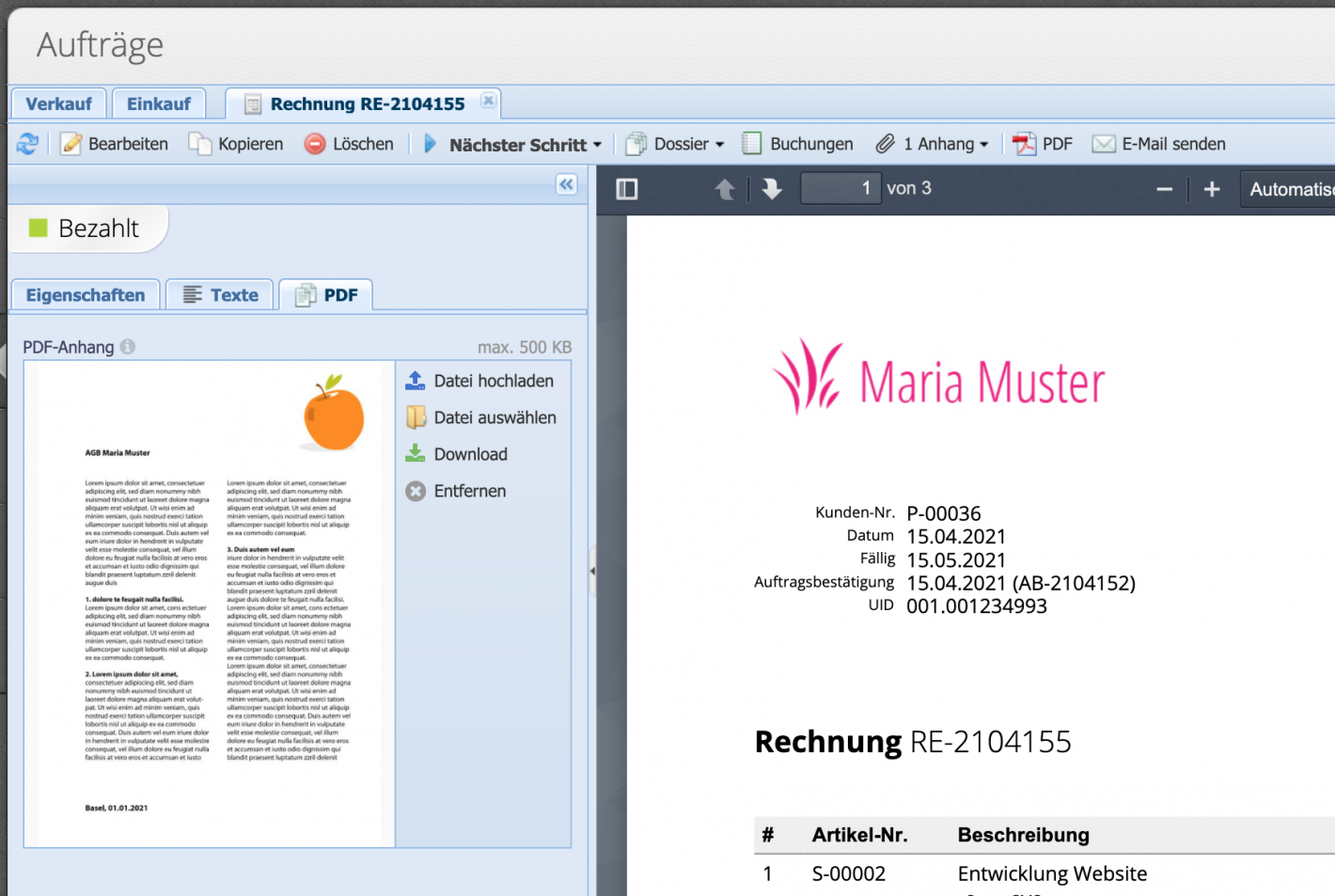The height and width of the screenshot is (896, 1335).
Task: Zoom in with the plus control
Action: [x=1212, y=189]
